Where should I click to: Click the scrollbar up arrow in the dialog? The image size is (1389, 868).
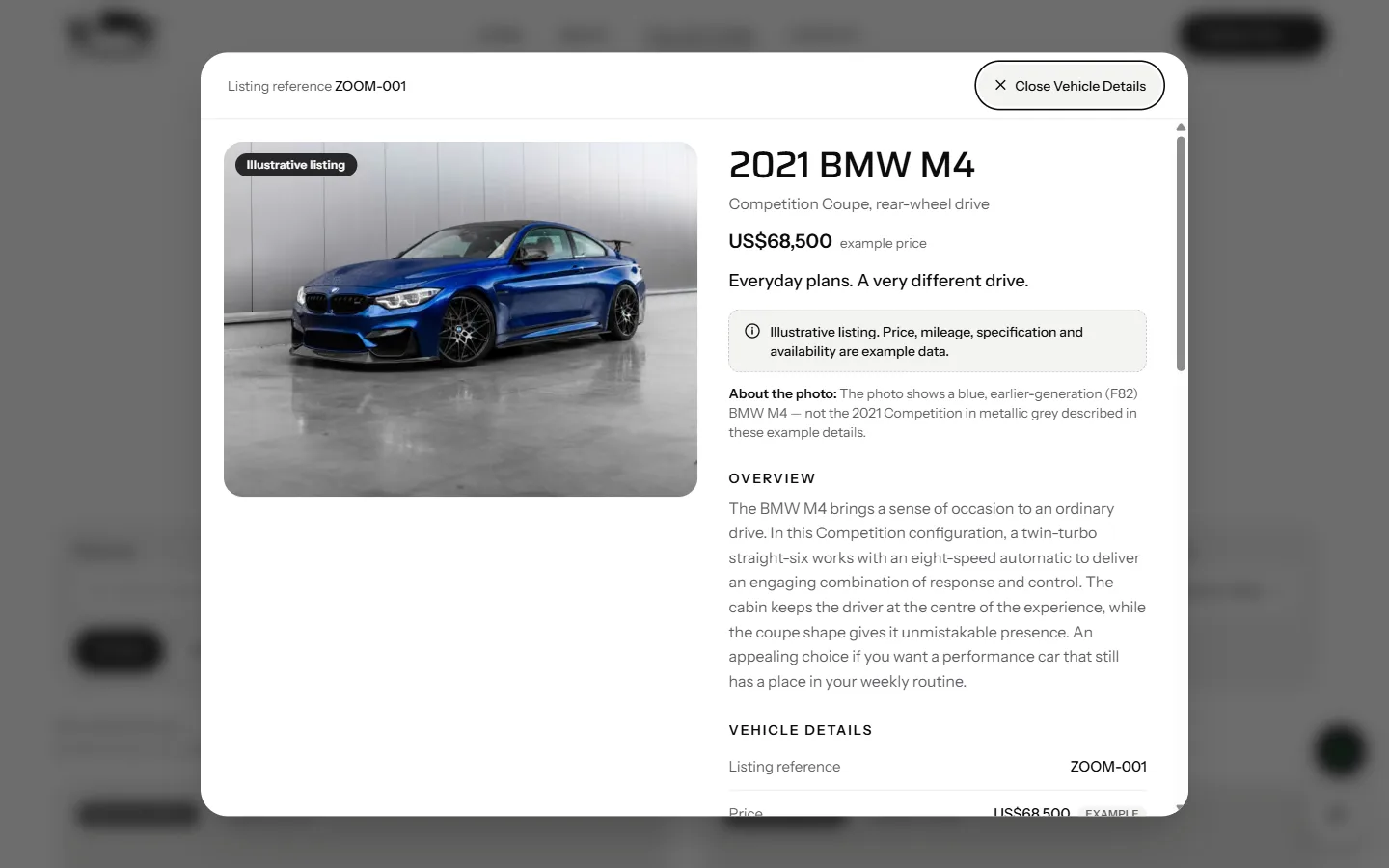coord(1181,128)
